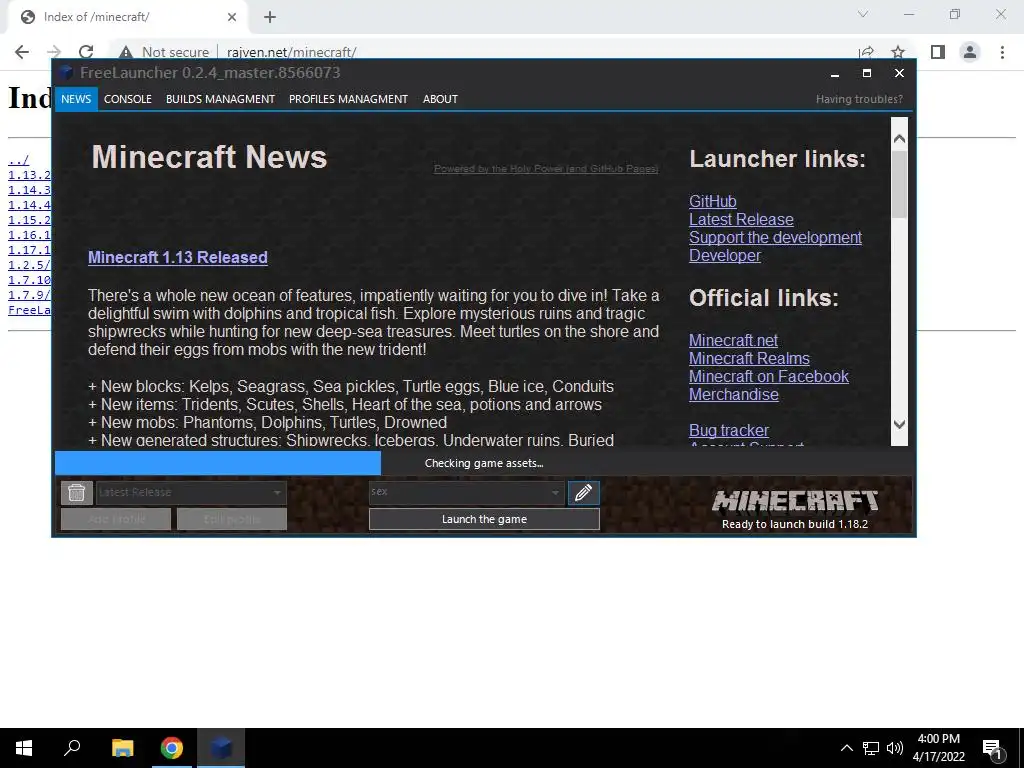Open File Explorer from the taskbar
Screen dimensions: 1024x768
[x=123, y=748]
